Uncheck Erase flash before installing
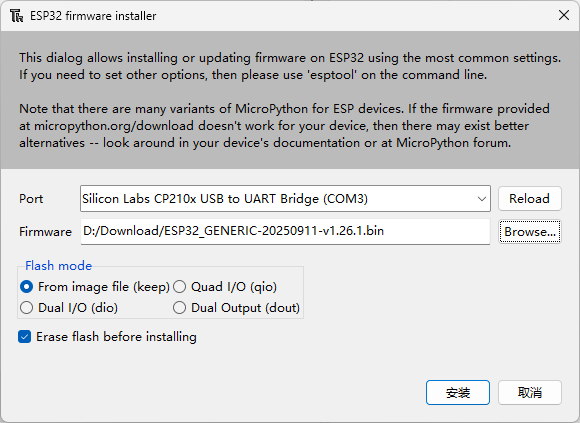The image size is (580, 423). pyautogui.click(x=24, y=337)
